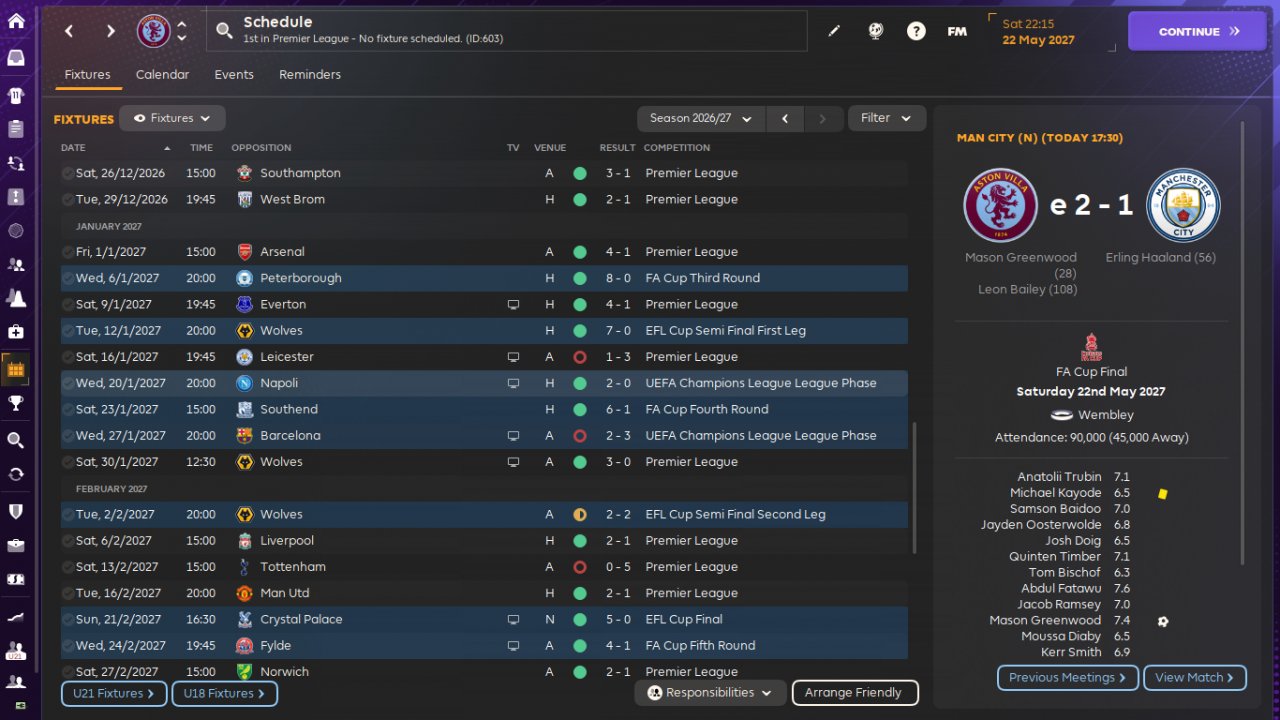Switch to the Fixtures tab
The width and height of the screenshot is (1280, 720).
coord(87,75)
